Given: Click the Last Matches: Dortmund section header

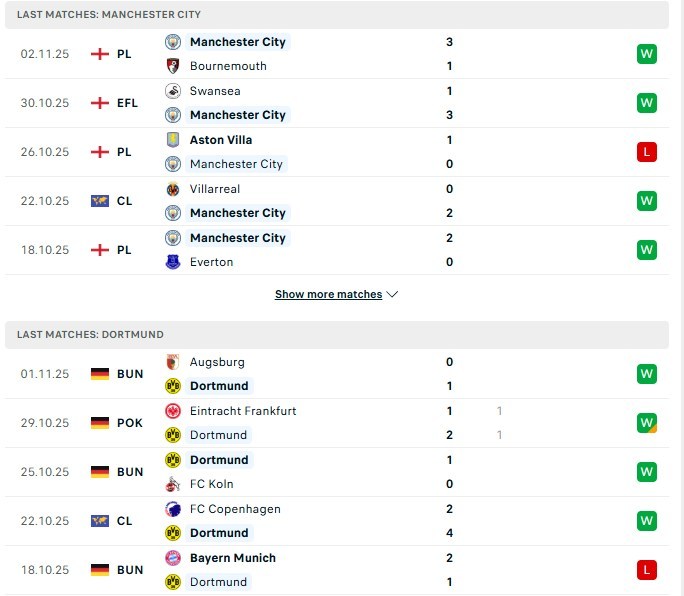Looking at the screenshot, I should [90, 335].
